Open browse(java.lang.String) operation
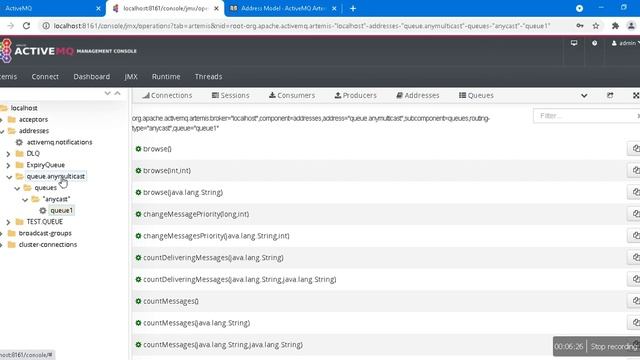640x360 pixels. click(183, 192)
